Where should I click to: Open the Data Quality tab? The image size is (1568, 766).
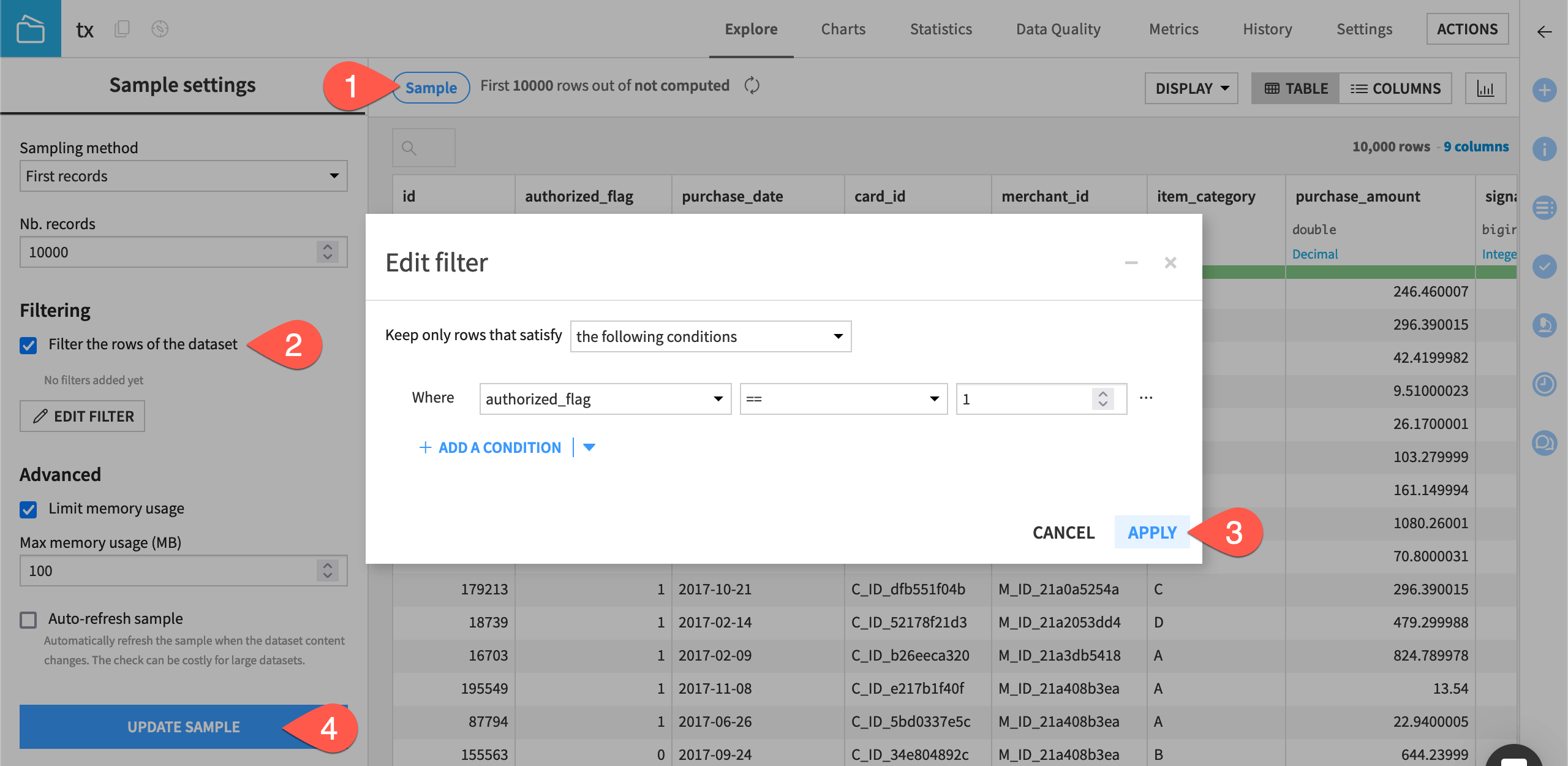[1058, 29]
